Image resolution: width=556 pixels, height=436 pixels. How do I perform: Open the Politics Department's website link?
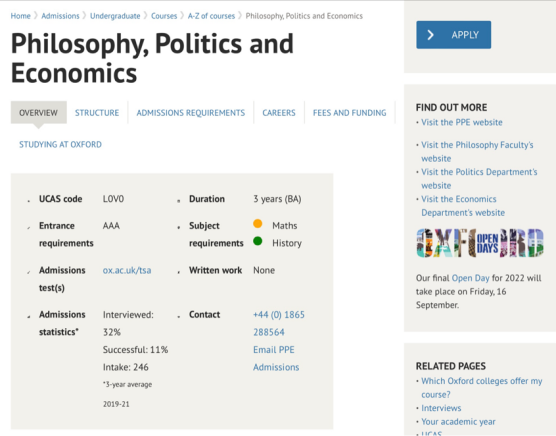[479, 179]
